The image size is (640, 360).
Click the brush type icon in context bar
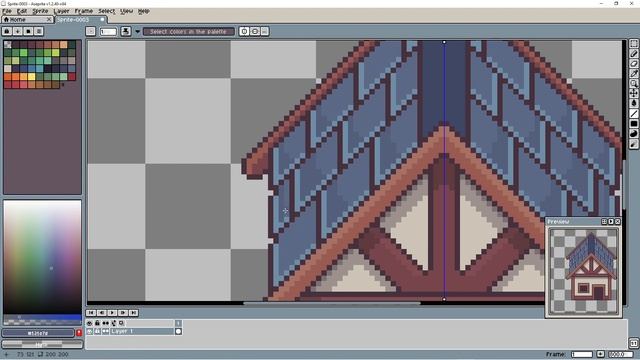tap(91, 31)
